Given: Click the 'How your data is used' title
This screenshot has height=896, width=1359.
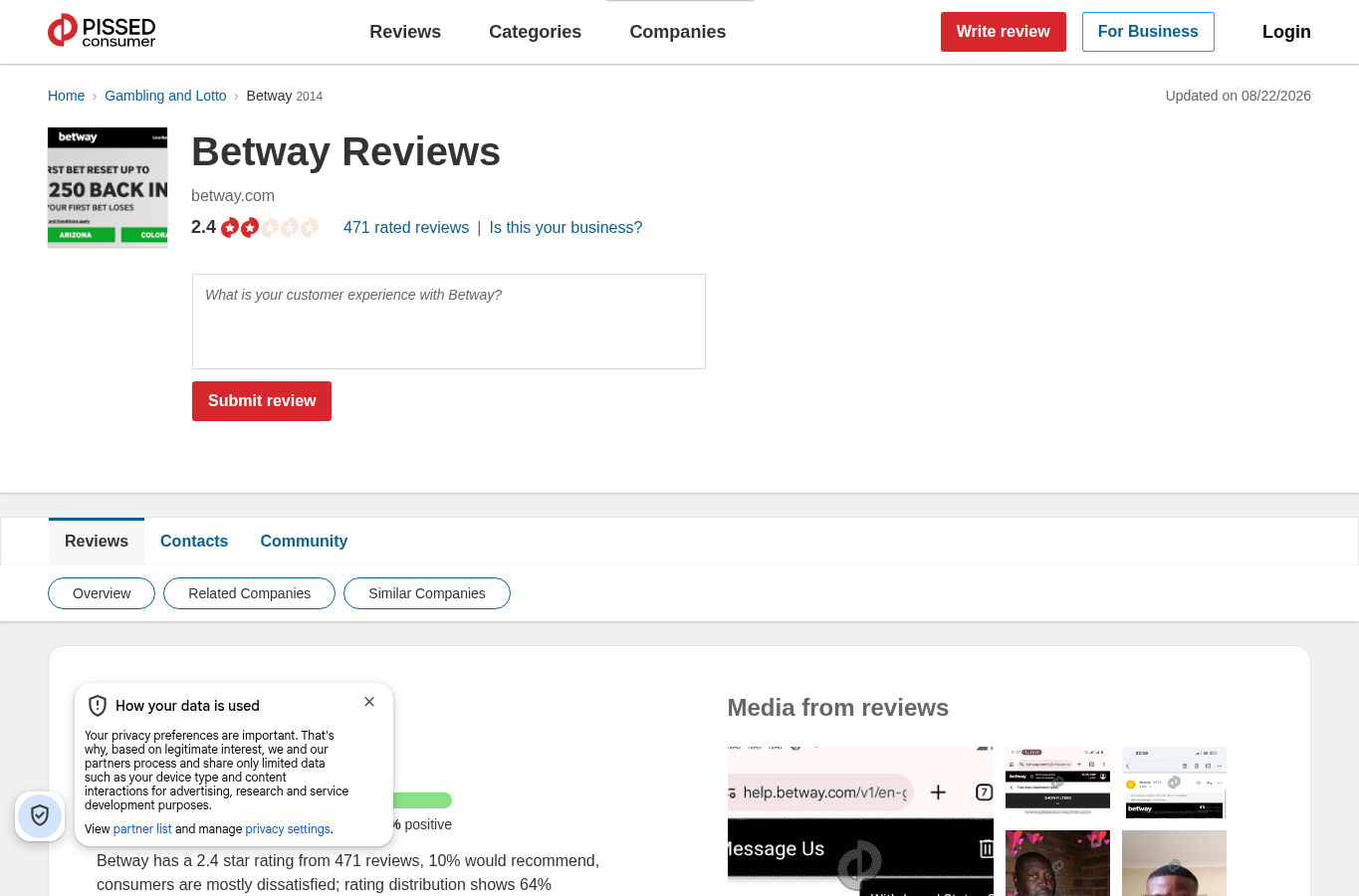Looking at the screenshot, I should pyautogui.click(x=187, y=706).
